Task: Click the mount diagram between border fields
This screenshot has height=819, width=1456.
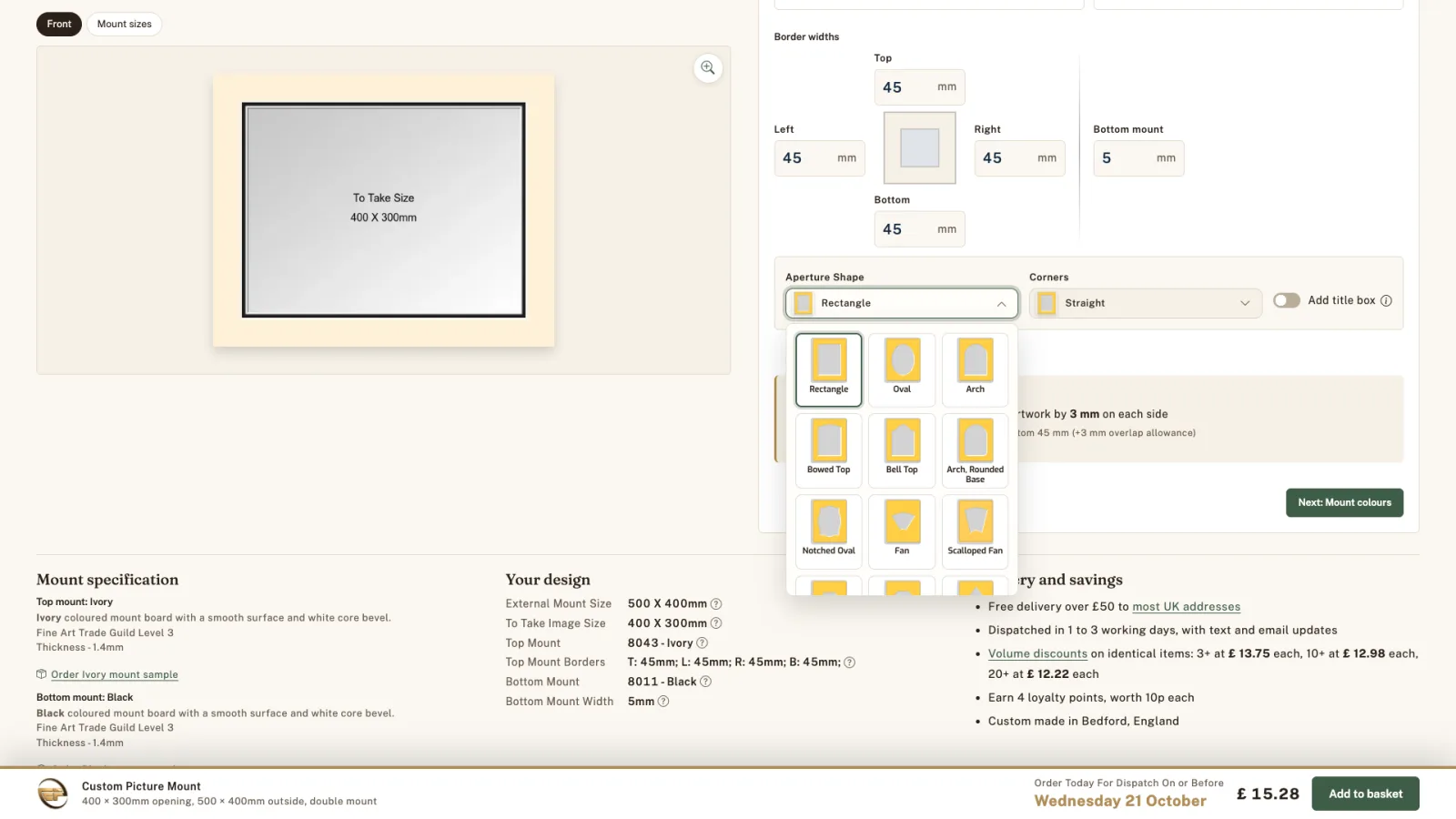Action: 919,147
